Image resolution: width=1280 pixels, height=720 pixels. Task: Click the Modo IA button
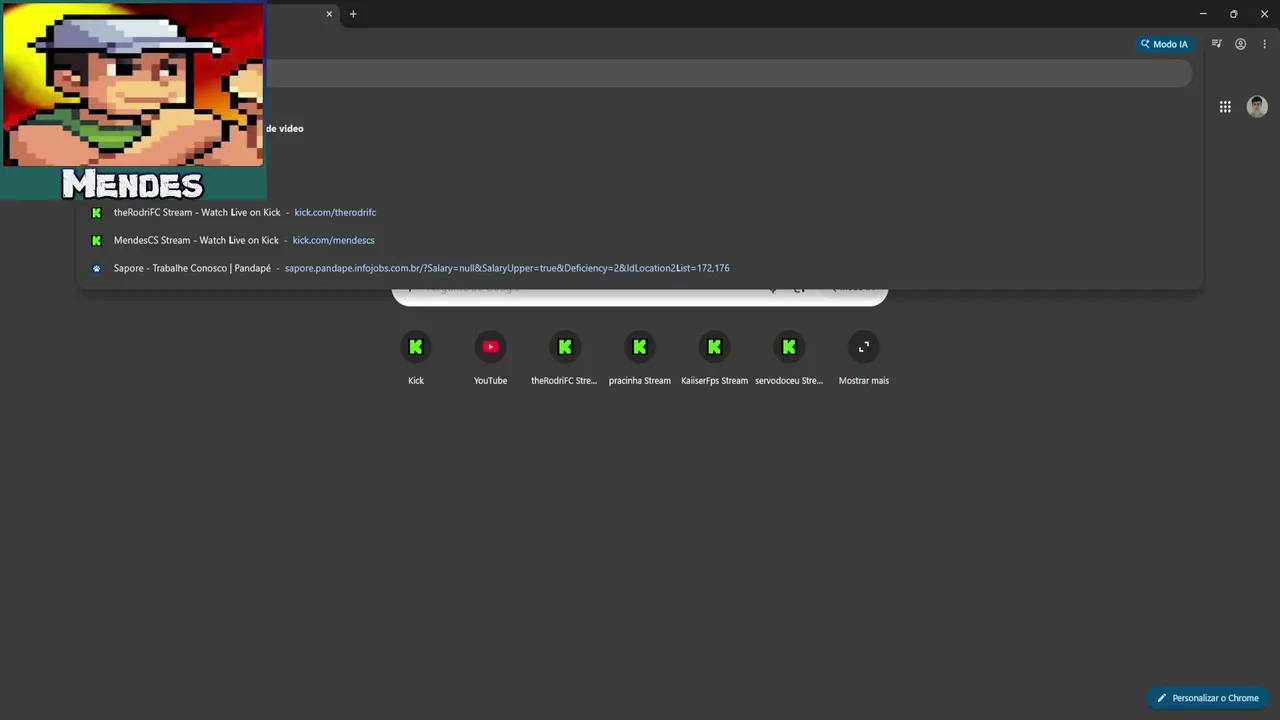coord(1165,44)
